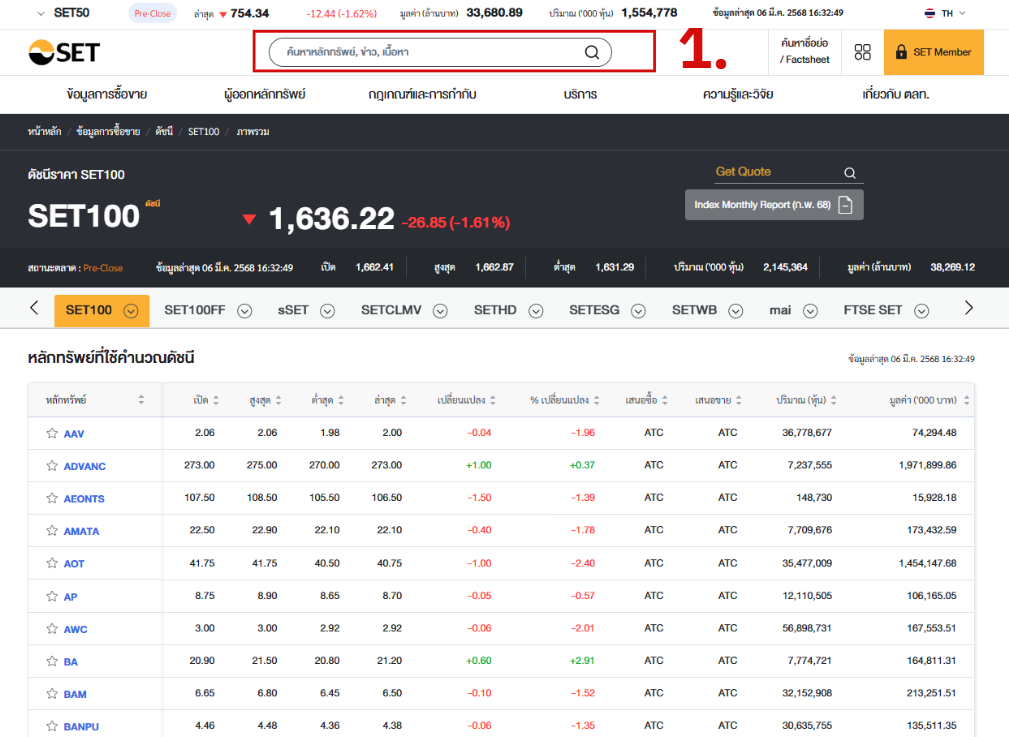Sort table by สูงสุด column arrows
This screenshot has height=737, width=1009.
click(x=278, y=400)
